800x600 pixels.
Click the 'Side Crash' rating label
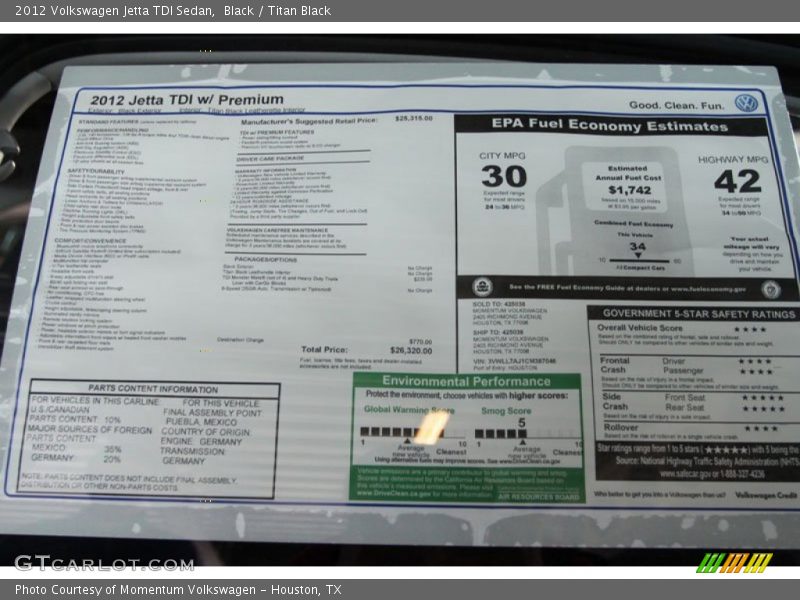[616, 402]
